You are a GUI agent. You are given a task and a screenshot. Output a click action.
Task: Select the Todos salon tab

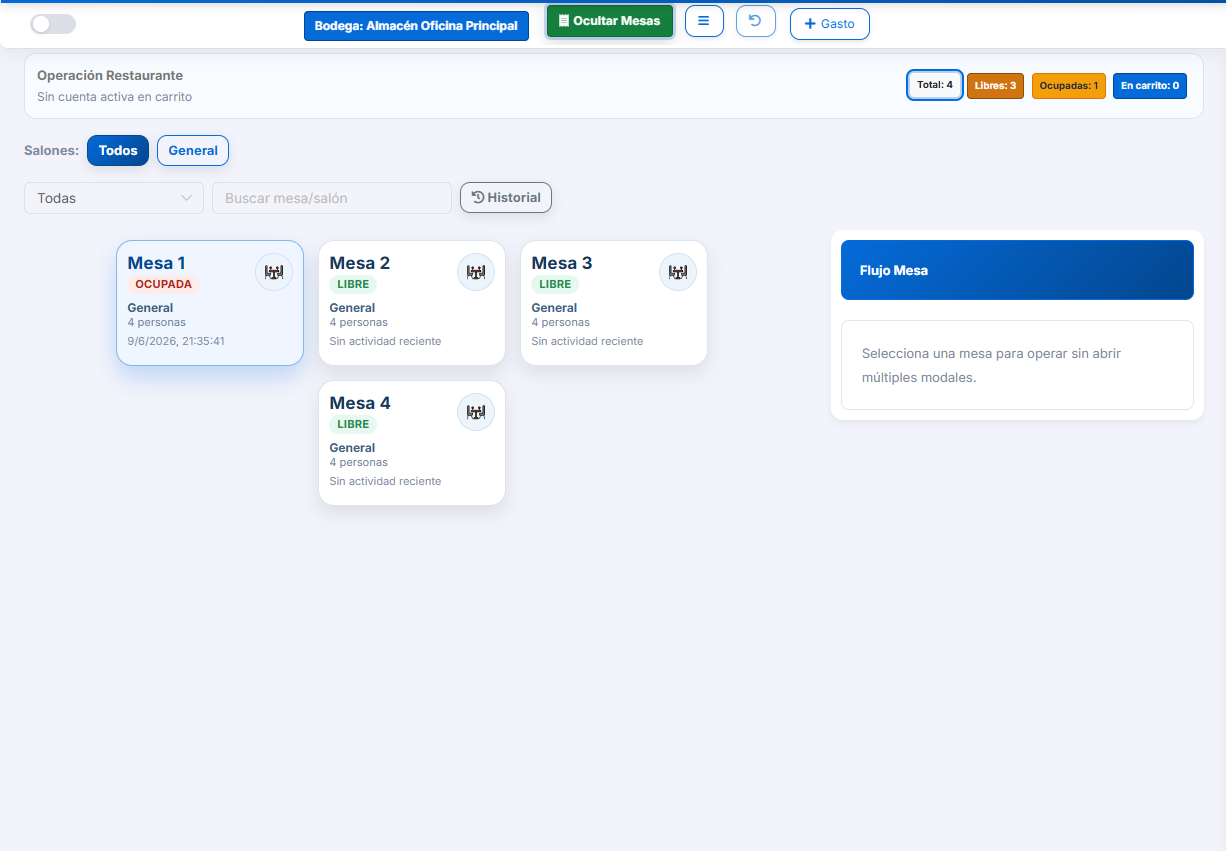pos(118,150)
